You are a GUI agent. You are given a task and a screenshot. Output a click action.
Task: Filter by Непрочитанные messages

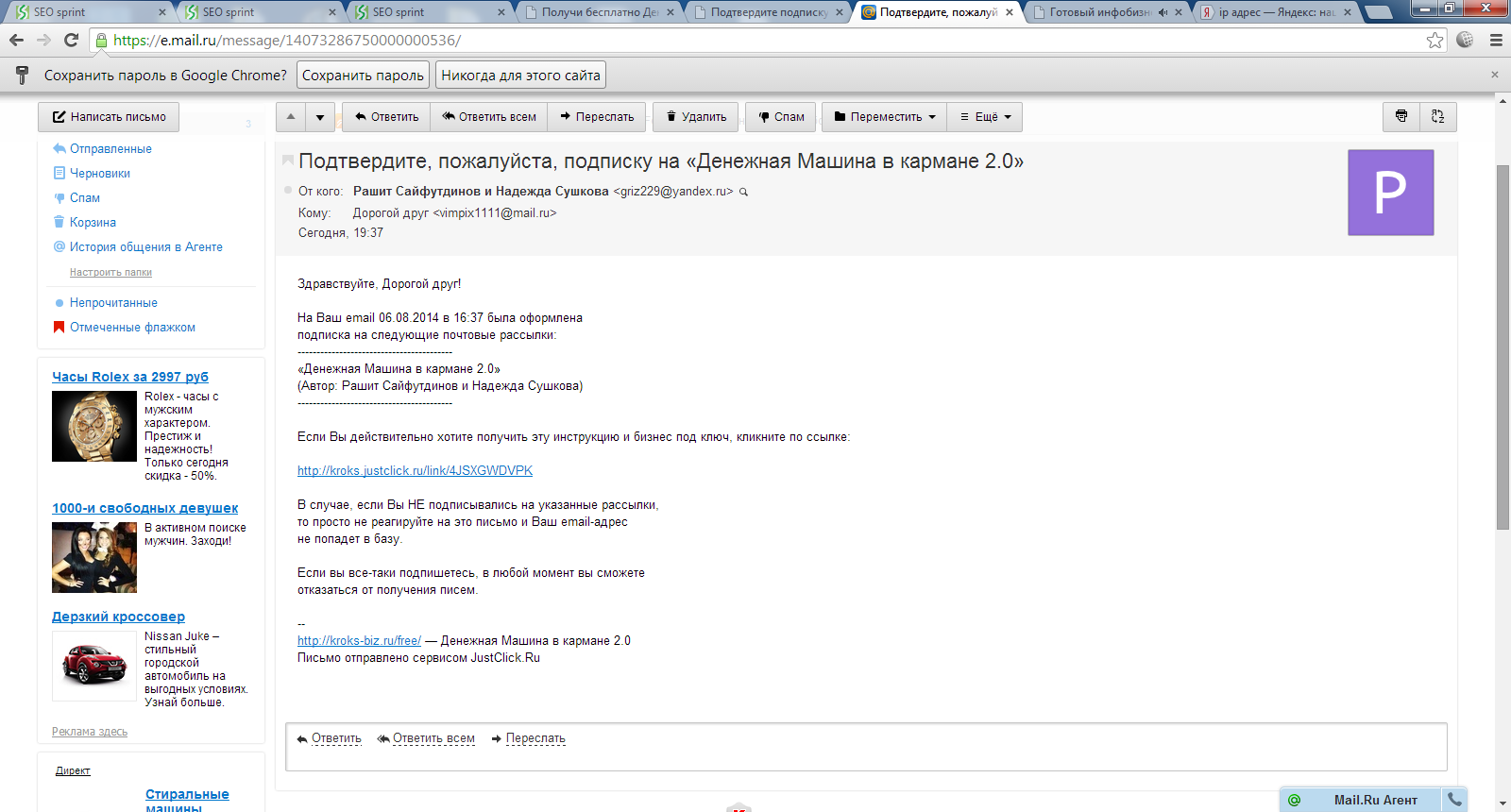pos(113,303)
